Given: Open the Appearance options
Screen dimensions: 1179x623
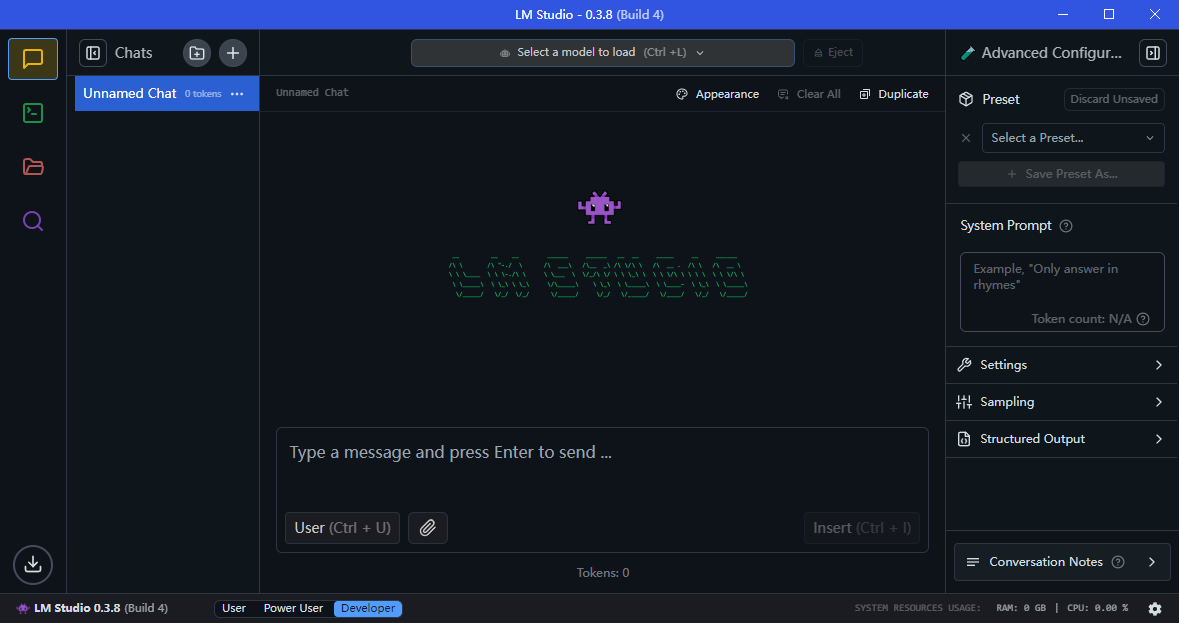Looking at the screenshot, I should pos(717,94).
